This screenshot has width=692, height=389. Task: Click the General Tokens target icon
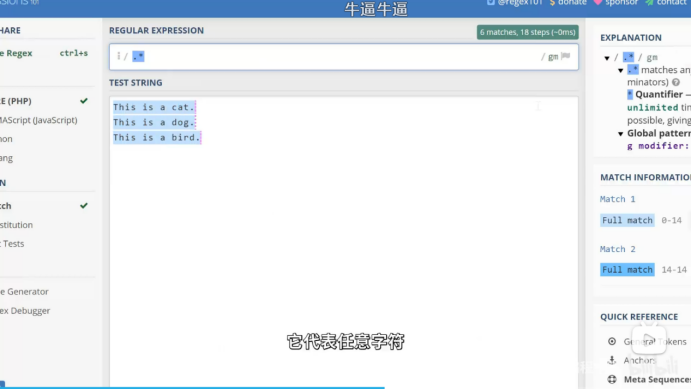pyautogui.click(x=612, y=341)
